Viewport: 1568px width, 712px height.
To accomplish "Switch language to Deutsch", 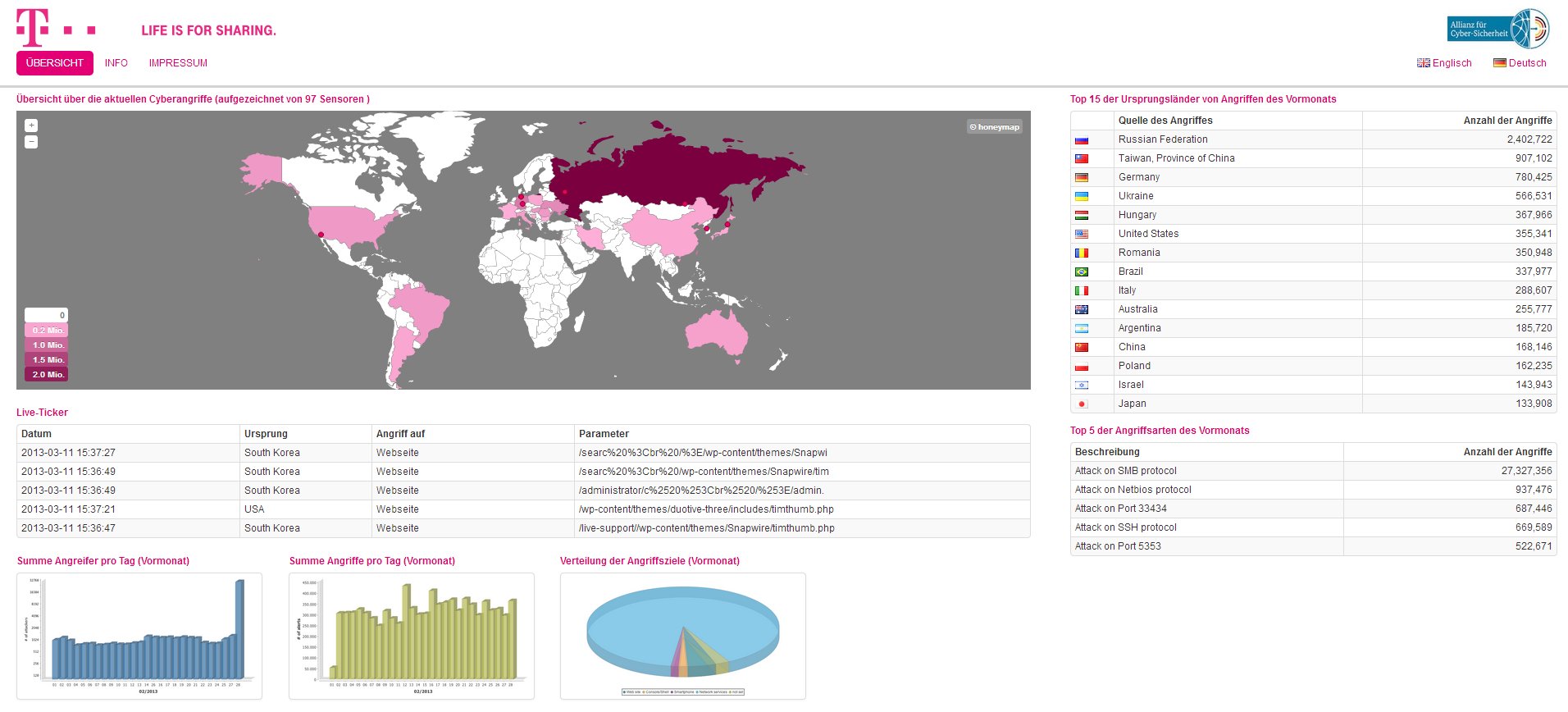I will point(1520,63).
